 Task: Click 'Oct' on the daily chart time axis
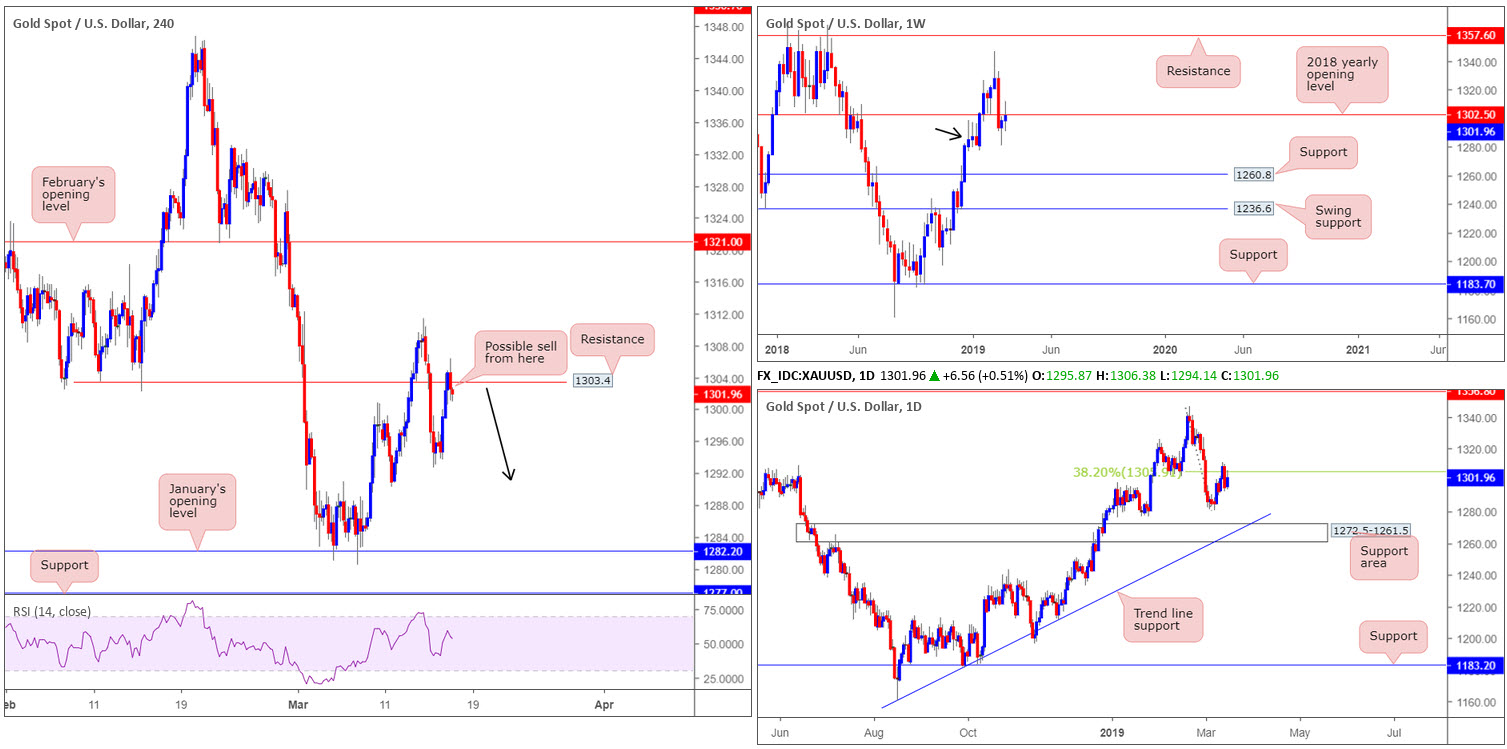[x=967, y=733]
